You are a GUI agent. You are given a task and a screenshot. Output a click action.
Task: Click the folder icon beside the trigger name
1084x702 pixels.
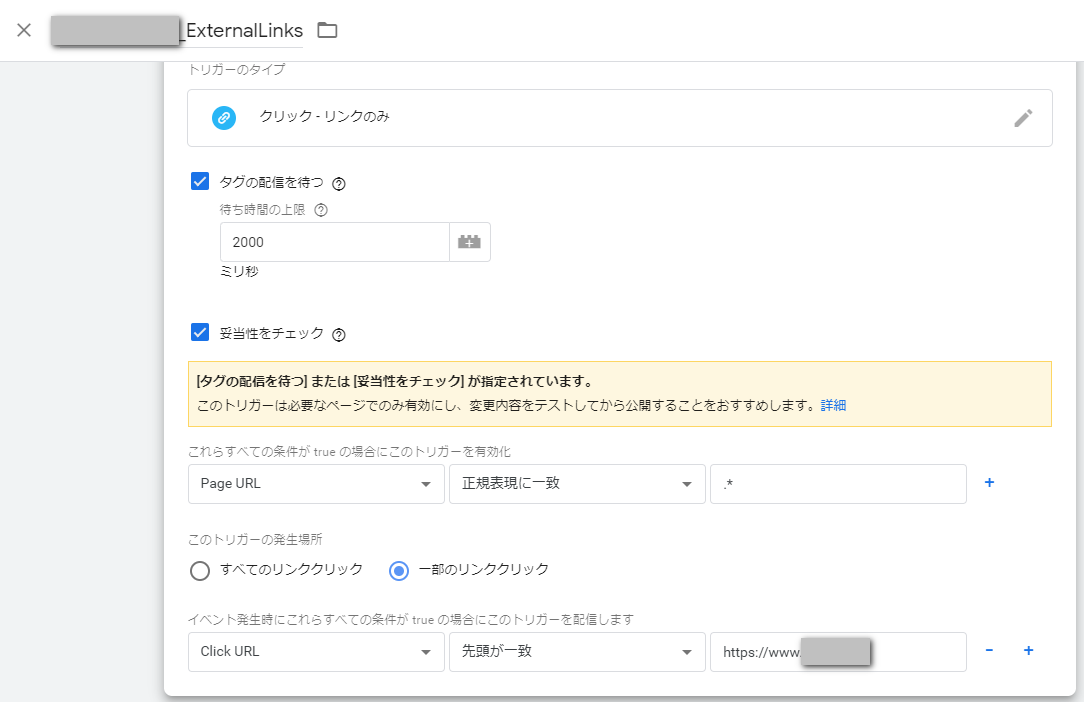327,30
